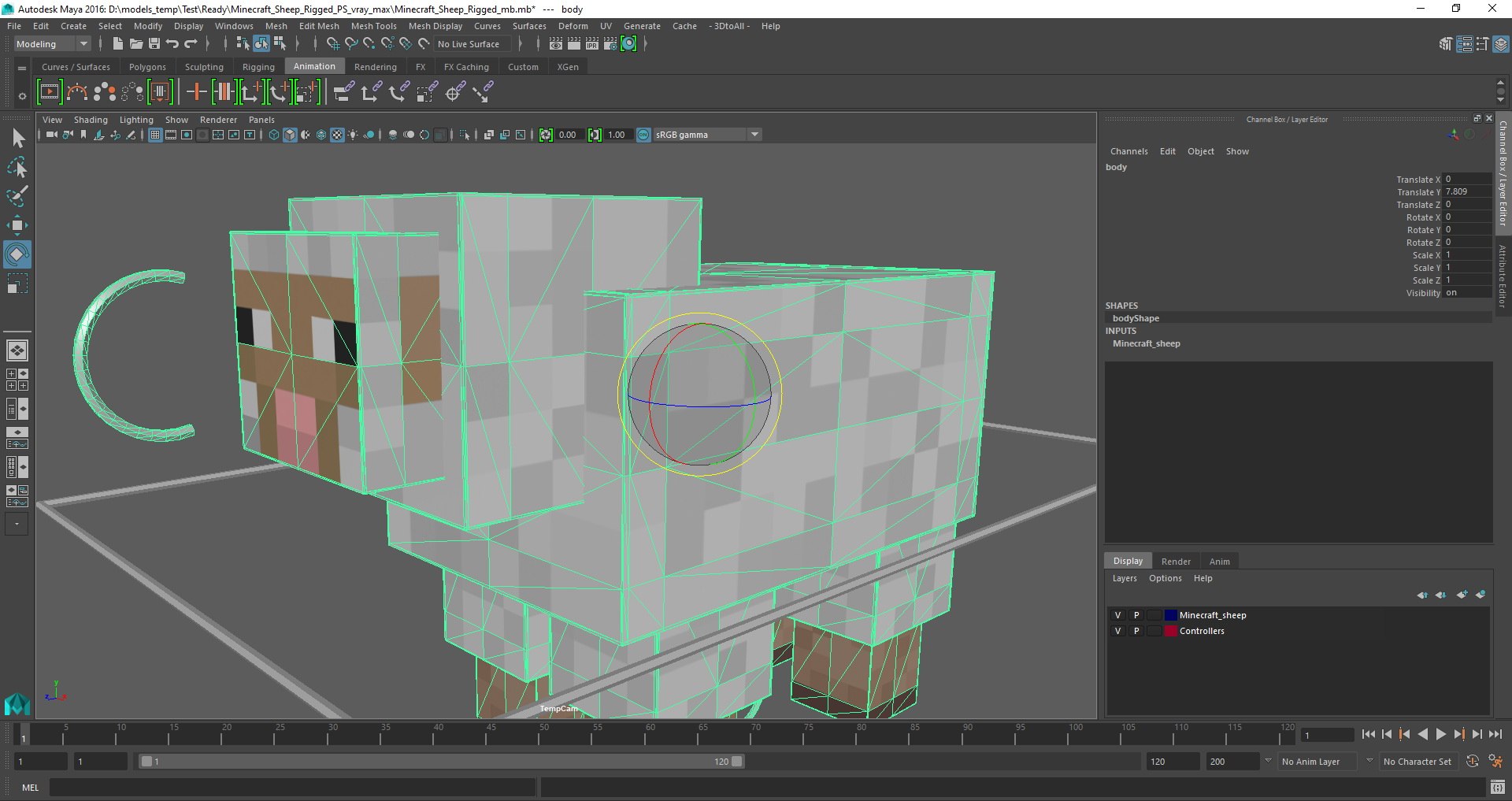Activate the Move tool in toolbox
This screenshot has width=1512, height=801.
coord(17,225)
